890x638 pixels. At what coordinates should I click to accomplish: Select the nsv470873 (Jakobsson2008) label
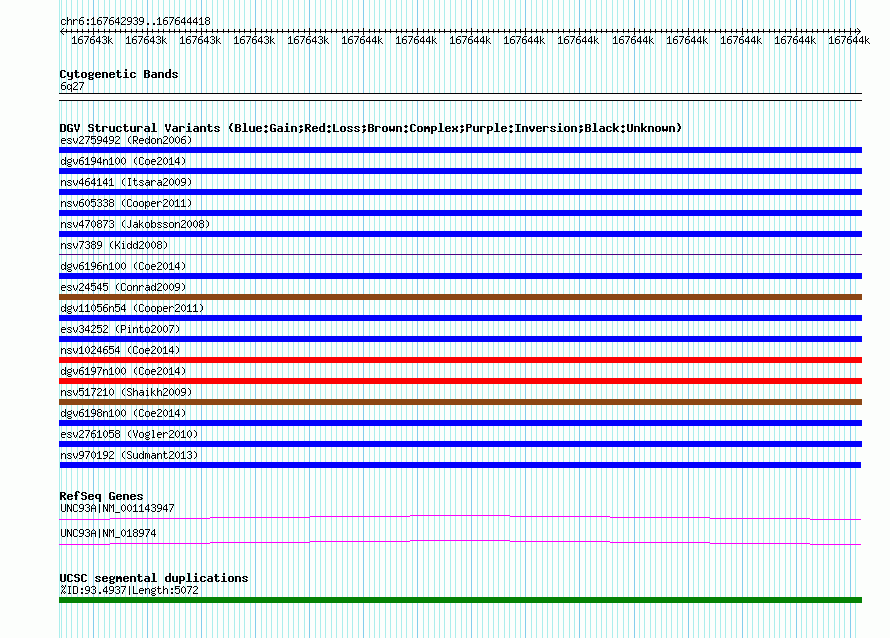[135, 224]
